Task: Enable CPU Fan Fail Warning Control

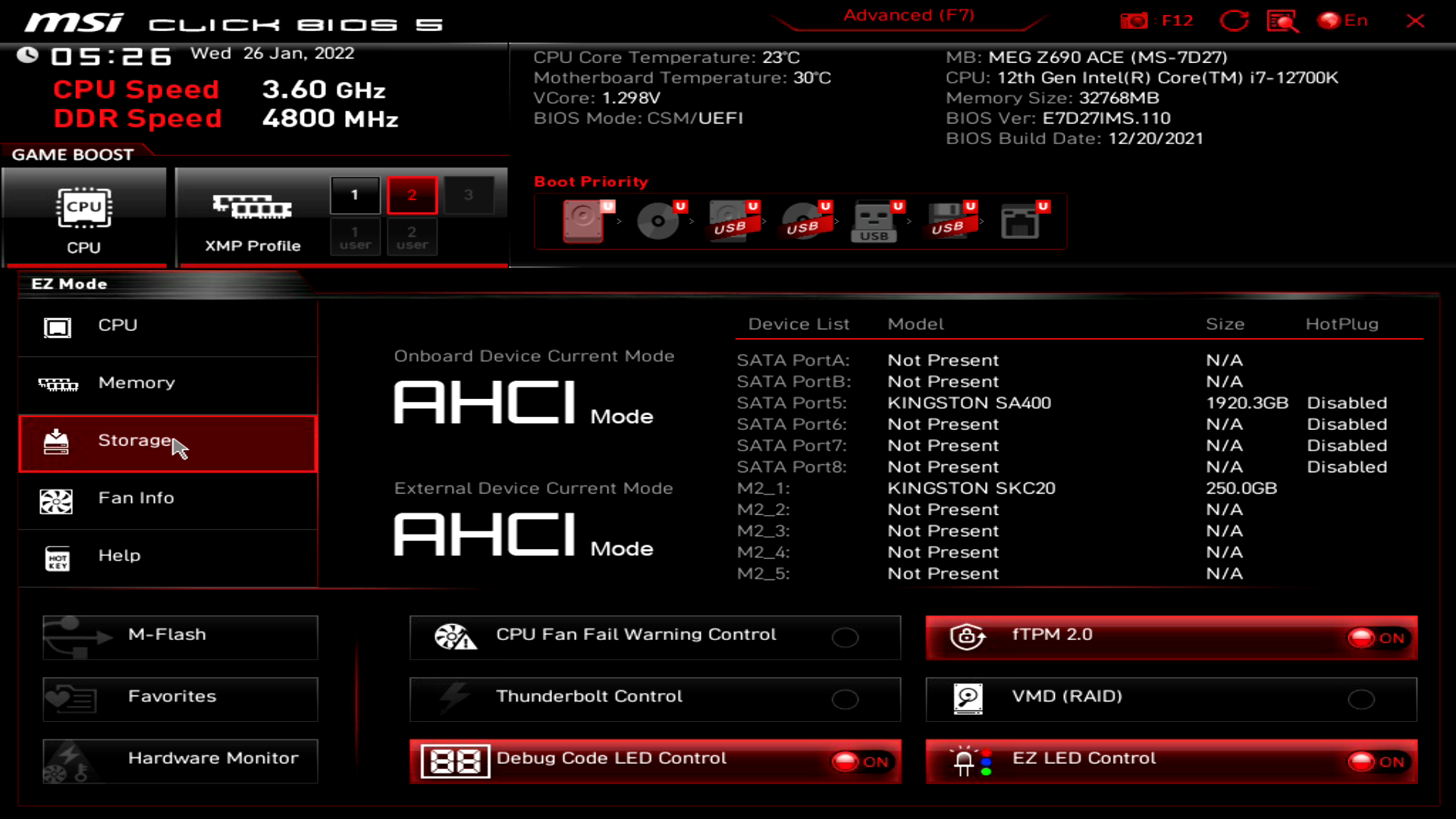Action: (x=846, y=638)
